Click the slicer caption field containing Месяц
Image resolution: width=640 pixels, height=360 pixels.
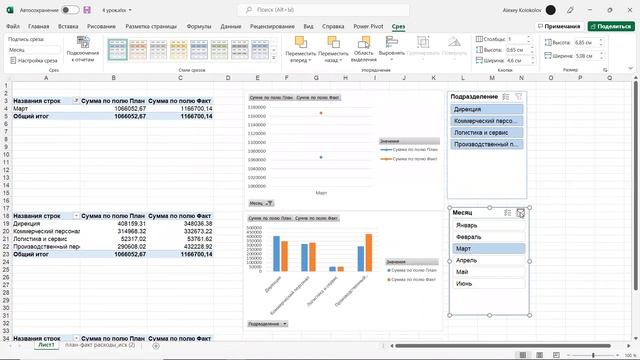pyautogui.click(x=34, y=50)
